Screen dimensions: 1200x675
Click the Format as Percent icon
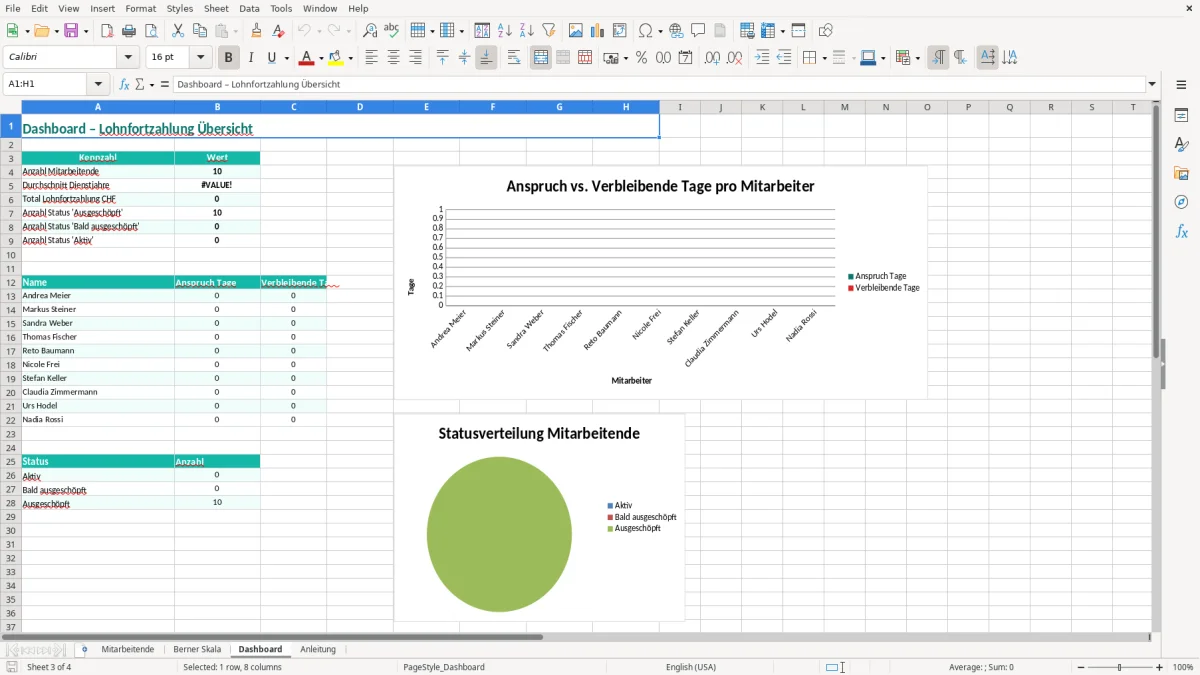point(641,58)
